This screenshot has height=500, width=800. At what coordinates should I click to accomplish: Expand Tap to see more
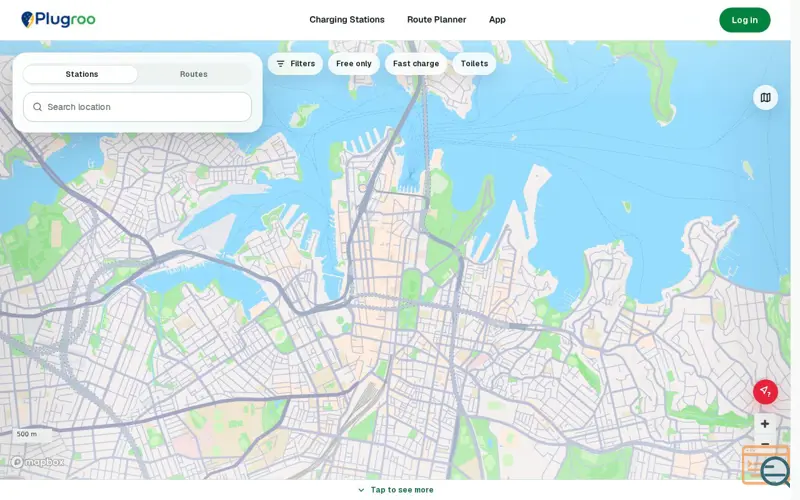[396, 490]
